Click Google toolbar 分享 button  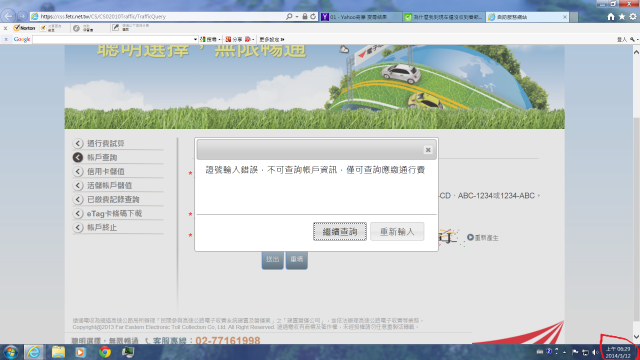pos(234,39)
